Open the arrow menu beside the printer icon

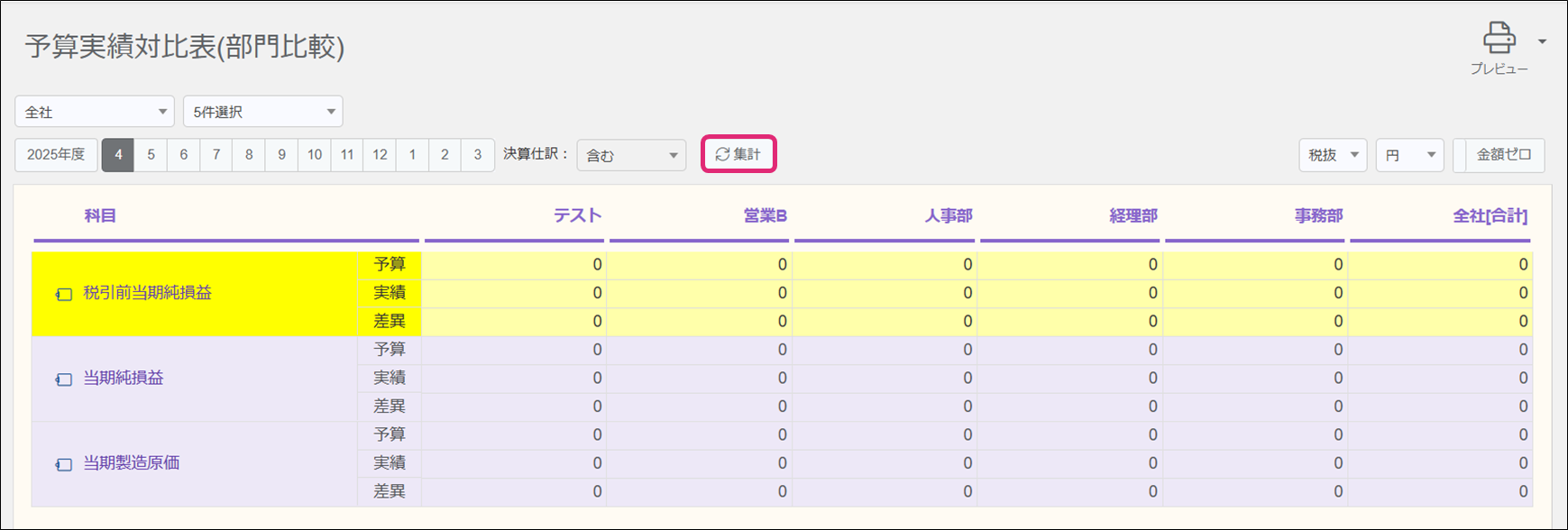coord(1542,41)
